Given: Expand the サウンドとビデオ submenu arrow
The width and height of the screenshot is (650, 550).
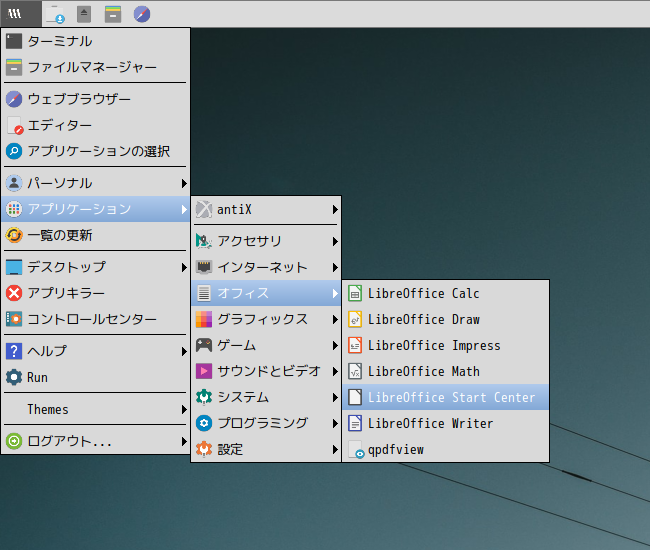Looking at the screenshot, I should [x=335, y=371].
